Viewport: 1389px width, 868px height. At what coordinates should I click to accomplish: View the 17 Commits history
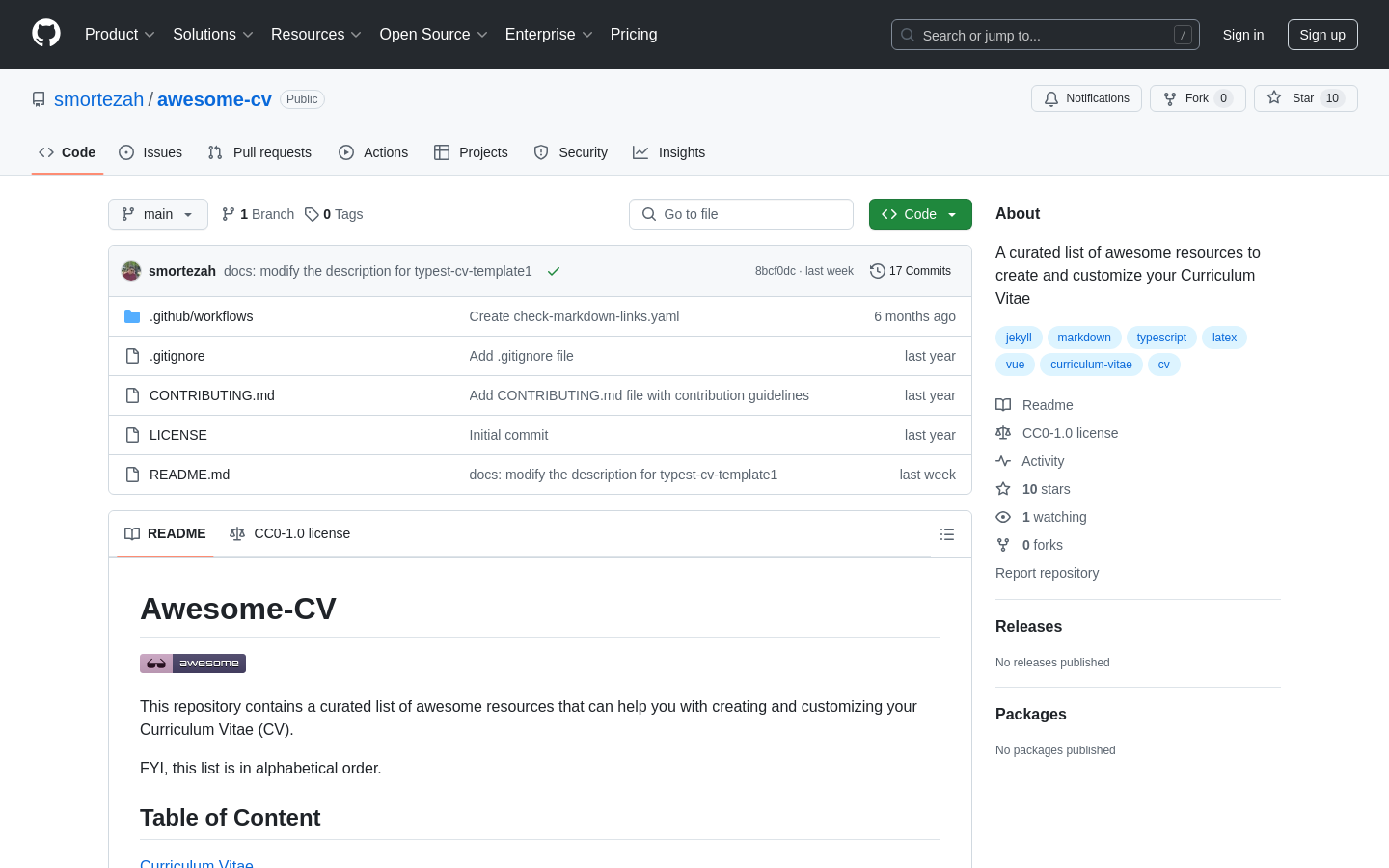911,271
